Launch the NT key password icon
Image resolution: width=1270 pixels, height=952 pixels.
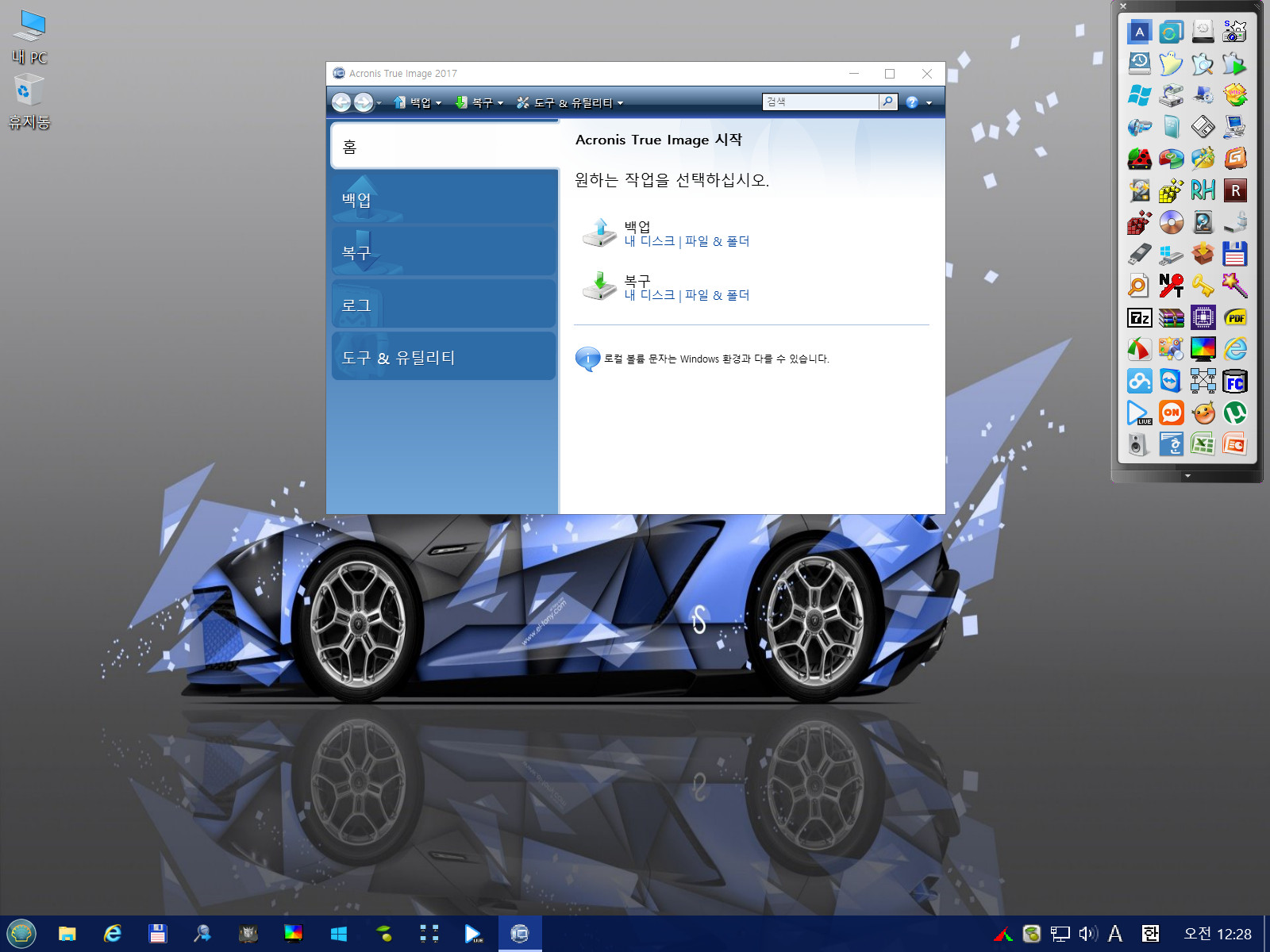(x=1171, y=286)
